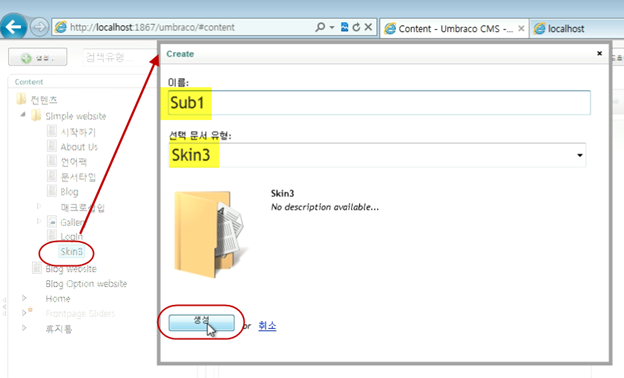The height and width of the screenshot is (378, 624).
Task: Click the 'No description available...' text
Action: tap(325, 207)
